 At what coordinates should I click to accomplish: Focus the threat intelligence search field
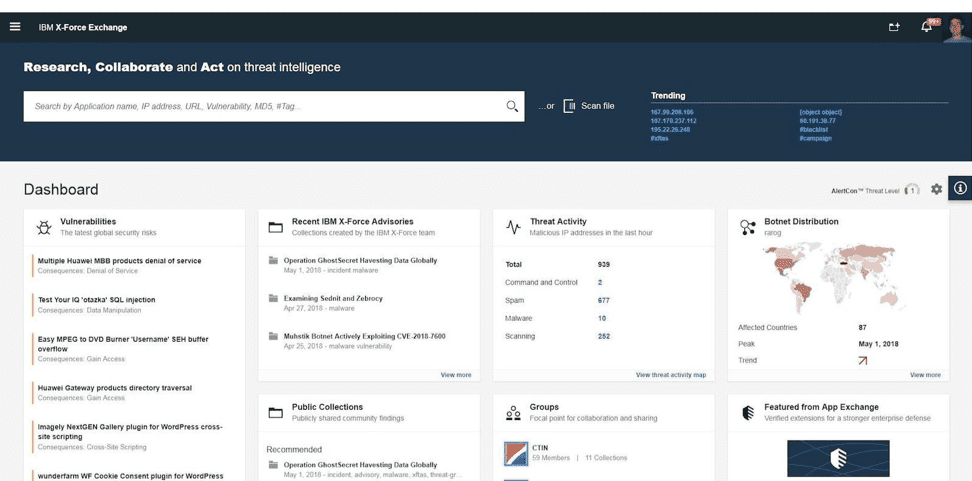[x=265, y=106]
